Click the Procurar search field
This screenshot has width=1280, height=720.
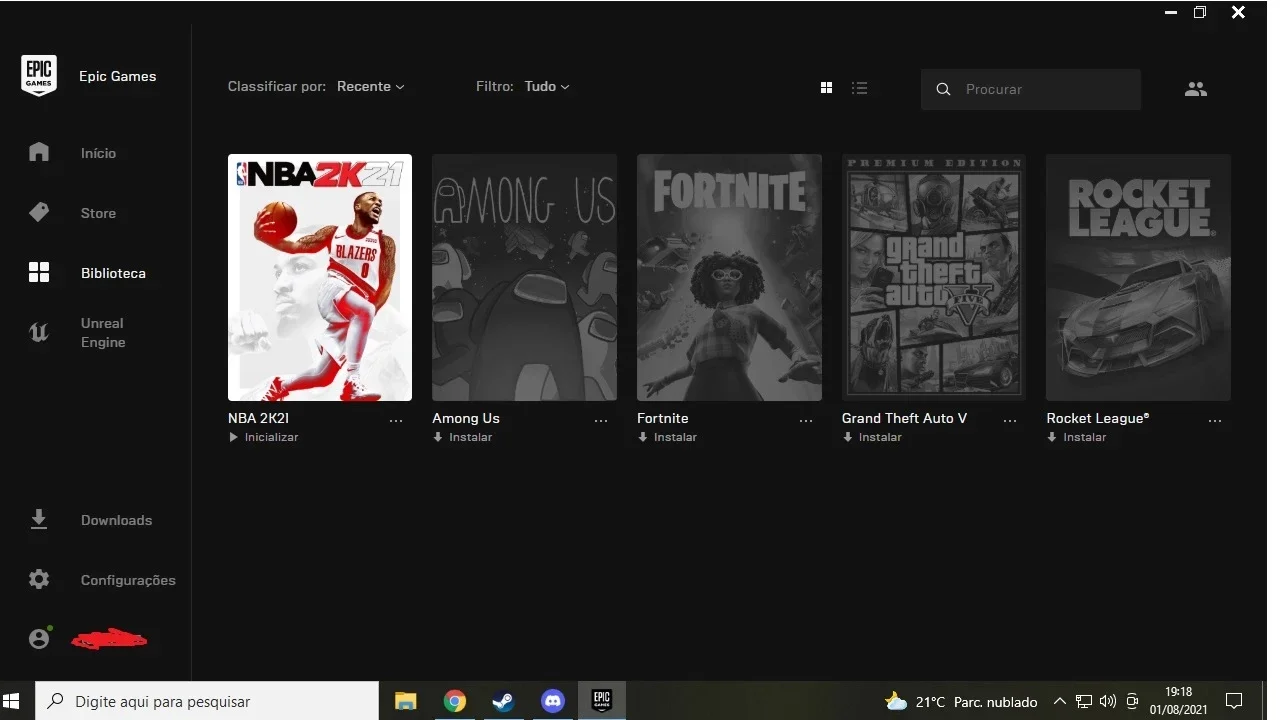tap(1031, 89)
